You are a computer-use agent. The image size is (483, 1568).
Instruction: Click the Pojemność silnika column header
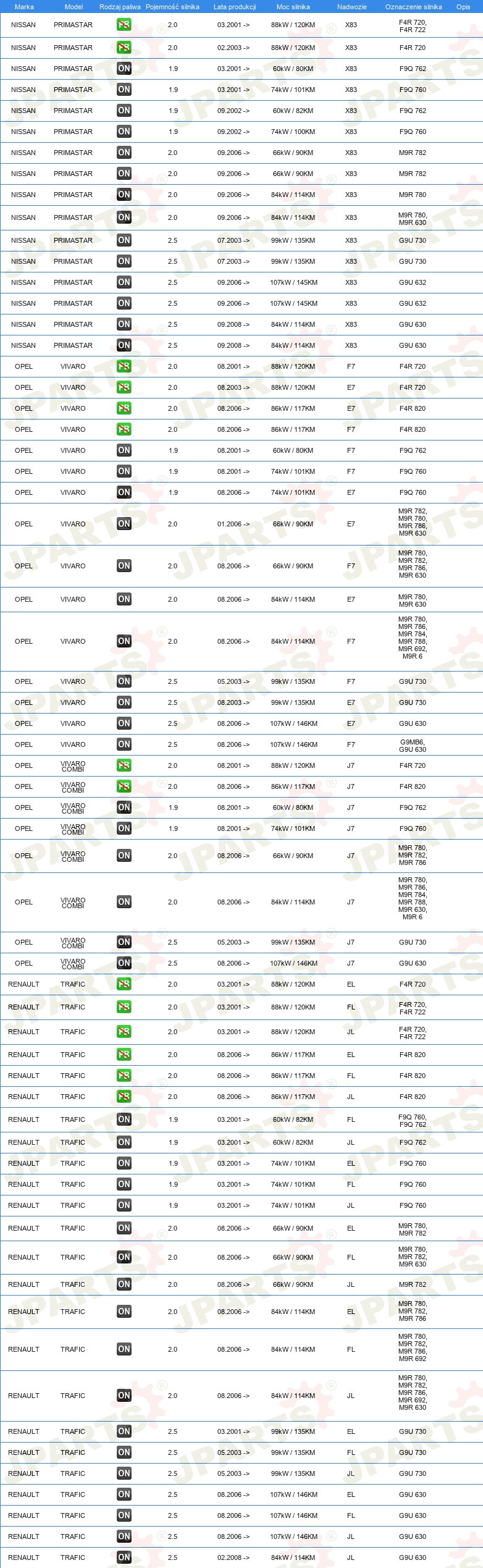tap(172, 7)
